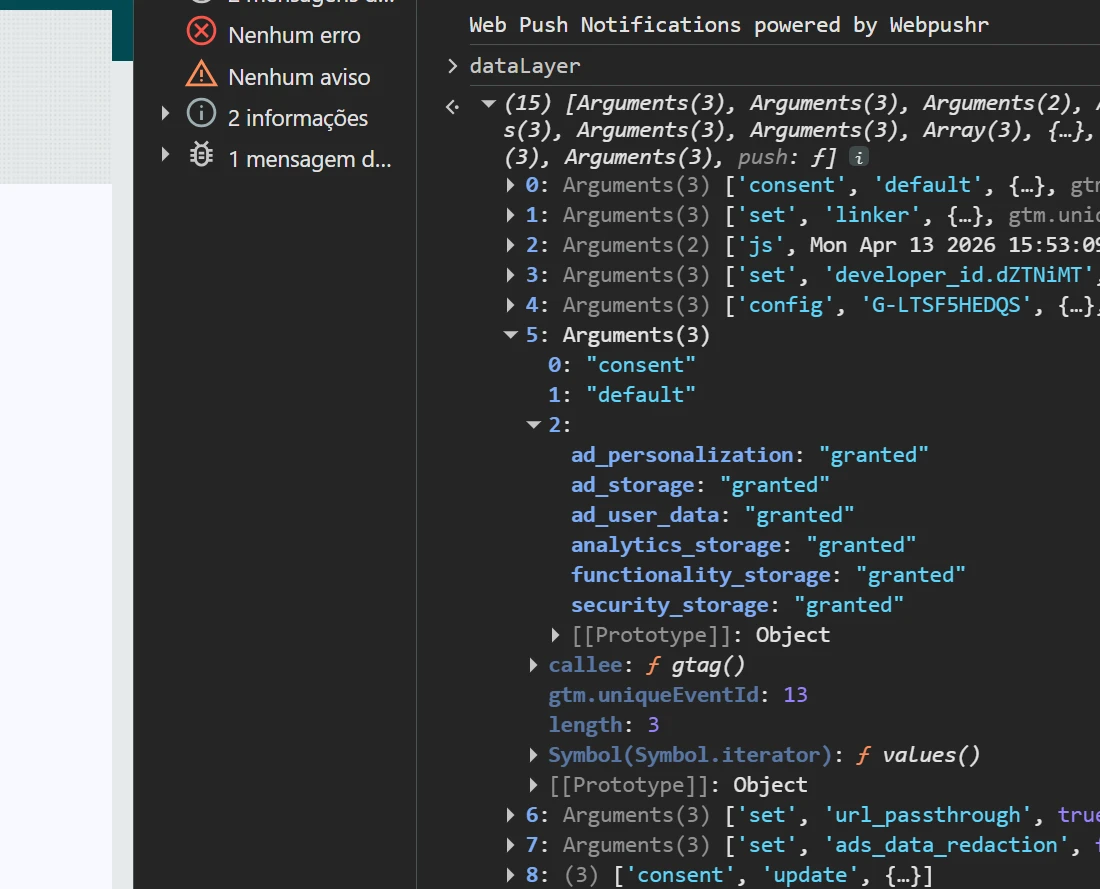The height and width of the screenshot is (889, 1100).
Task: Click the array info badge icon
Action: pos(858,157)
